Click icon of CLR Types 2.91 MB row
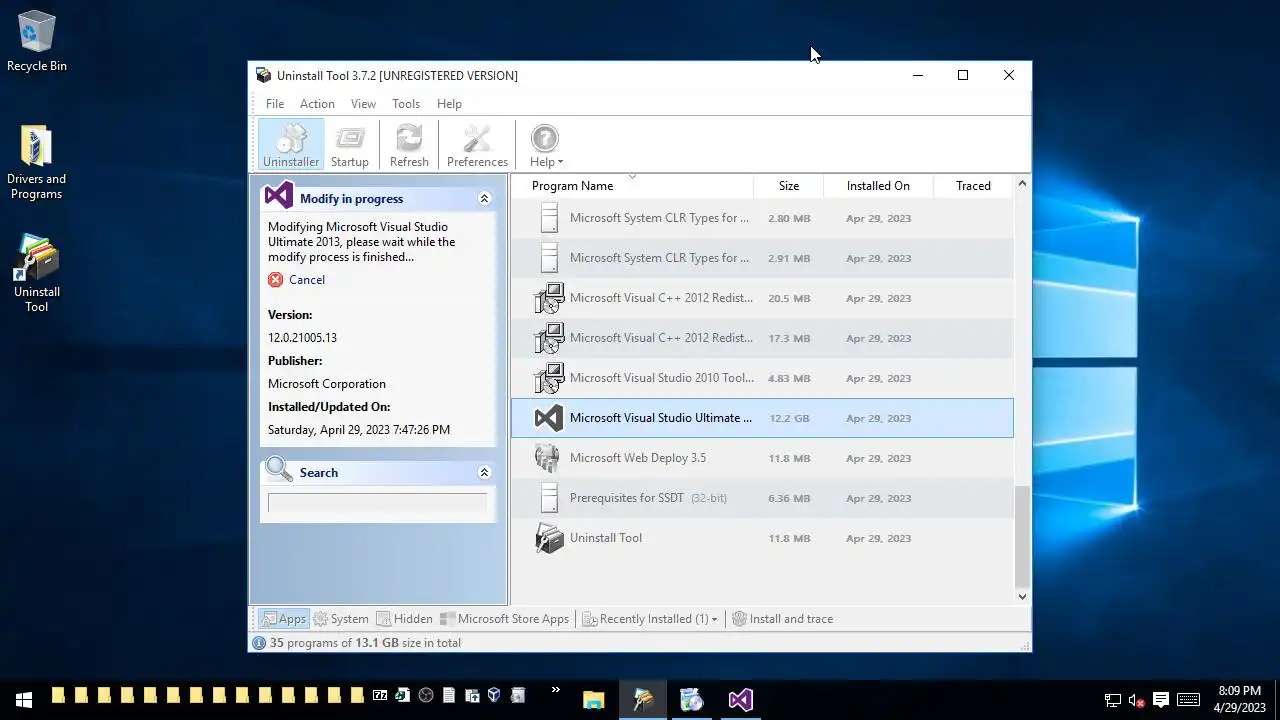Screen dimensions: 1280x720 click(549, 258)
